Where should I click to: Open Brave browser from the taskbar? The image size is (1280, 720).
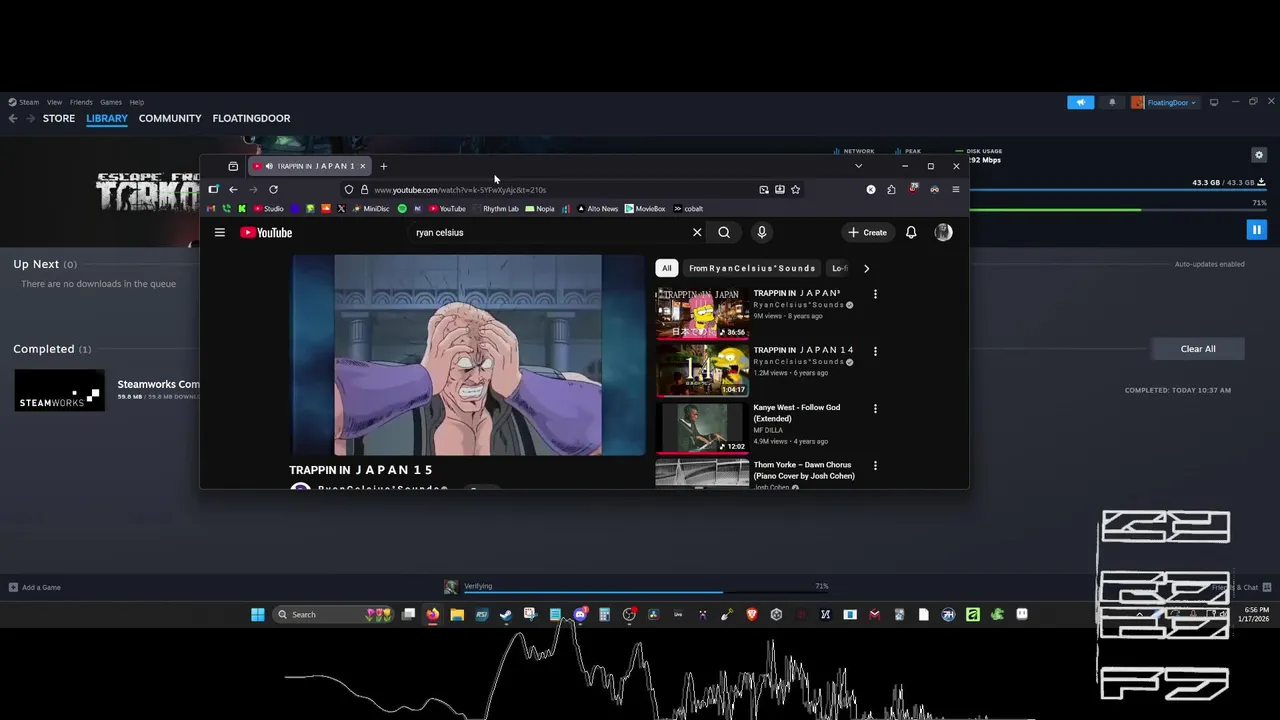(751, 614)
